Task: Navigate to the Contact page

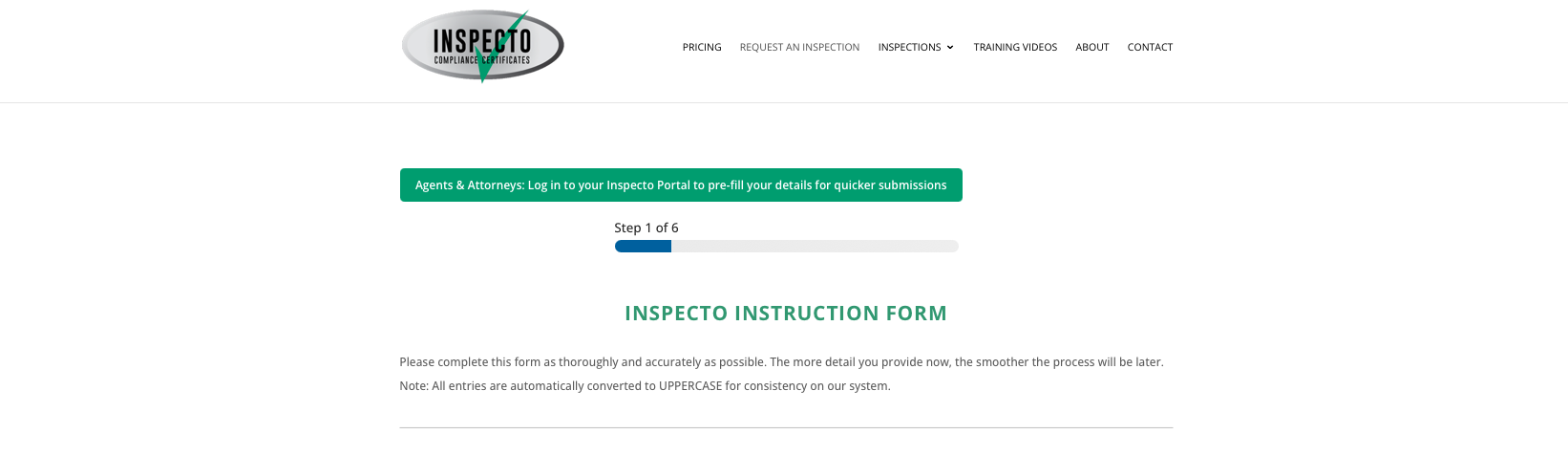Action: pyautogui.click(x=1150, y=47)
